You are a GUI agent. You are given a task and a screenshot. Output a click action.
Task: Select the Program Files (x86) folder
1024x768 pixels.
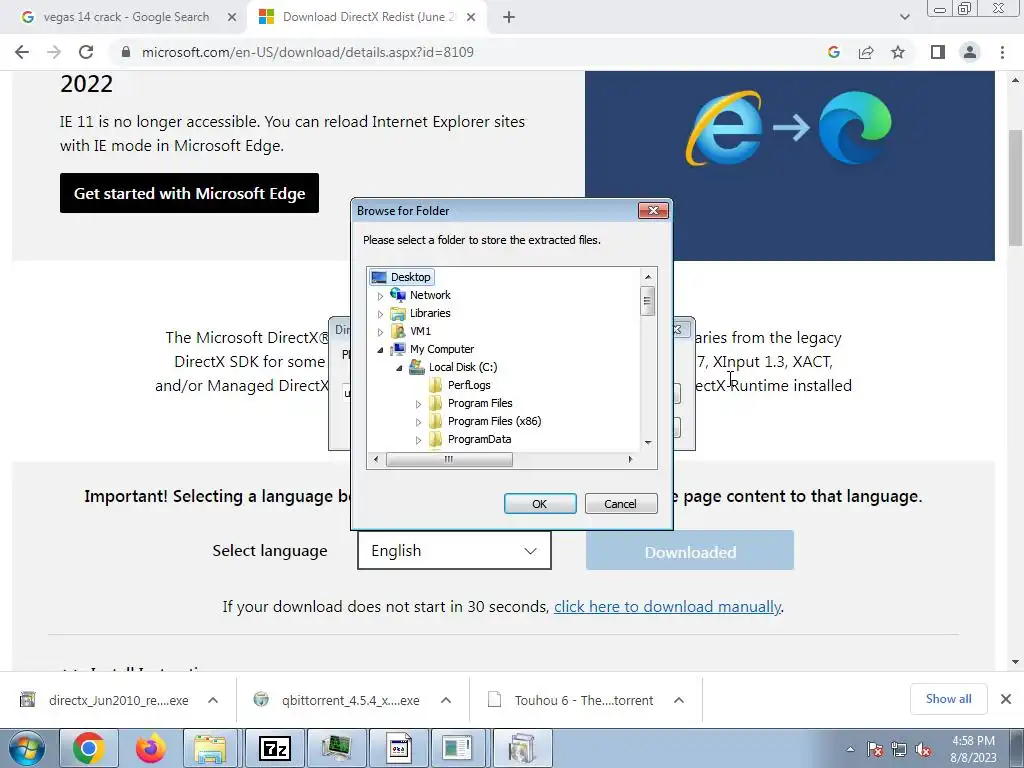[494, 421]
